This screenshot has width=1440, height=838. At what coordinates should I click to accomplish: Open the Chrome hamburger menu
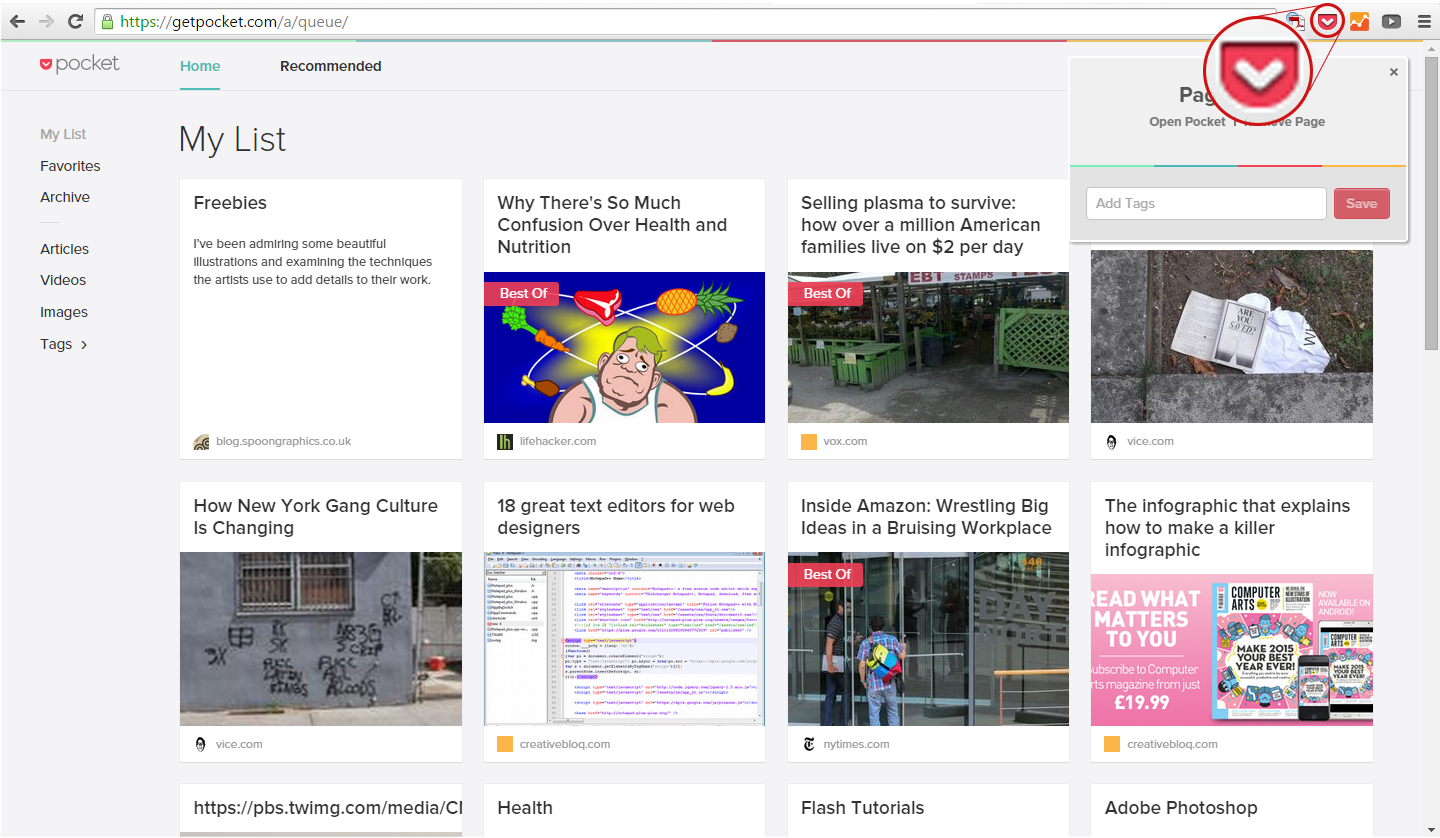1423,21
